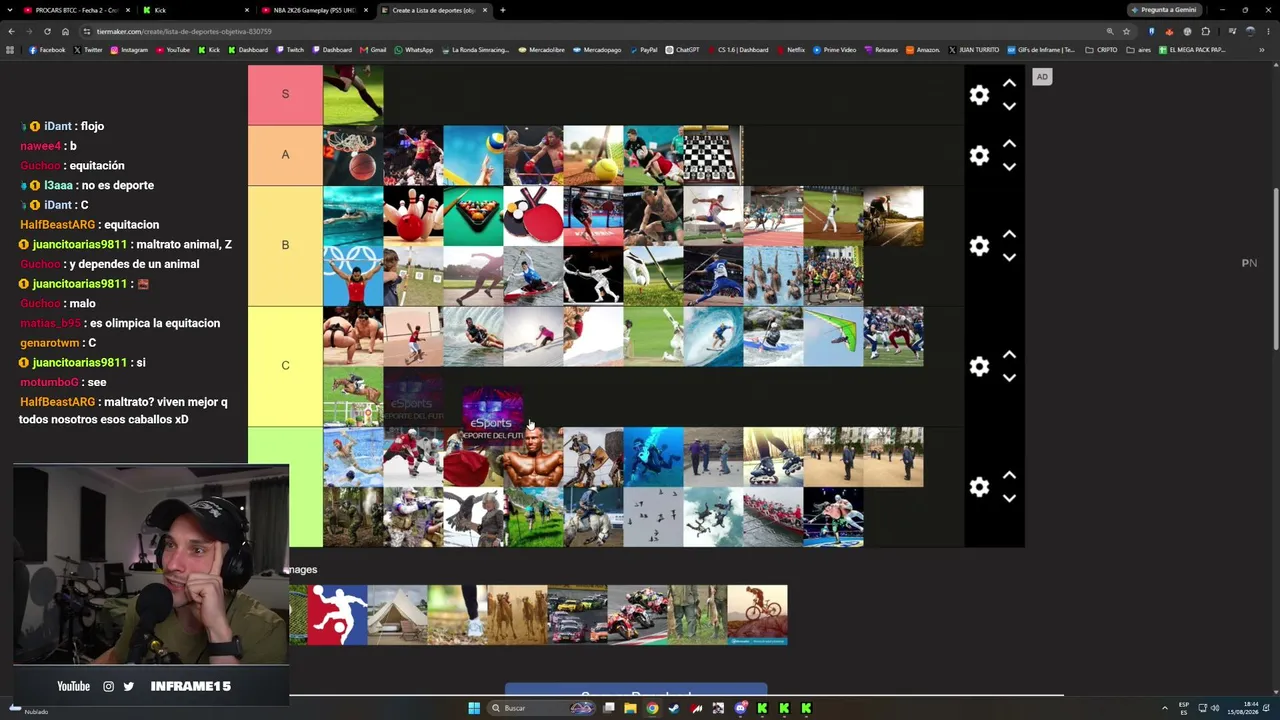Open the Mercadolibre bookmark
This screenshot has width=1280, height=720.
click(x=540, y=50)
